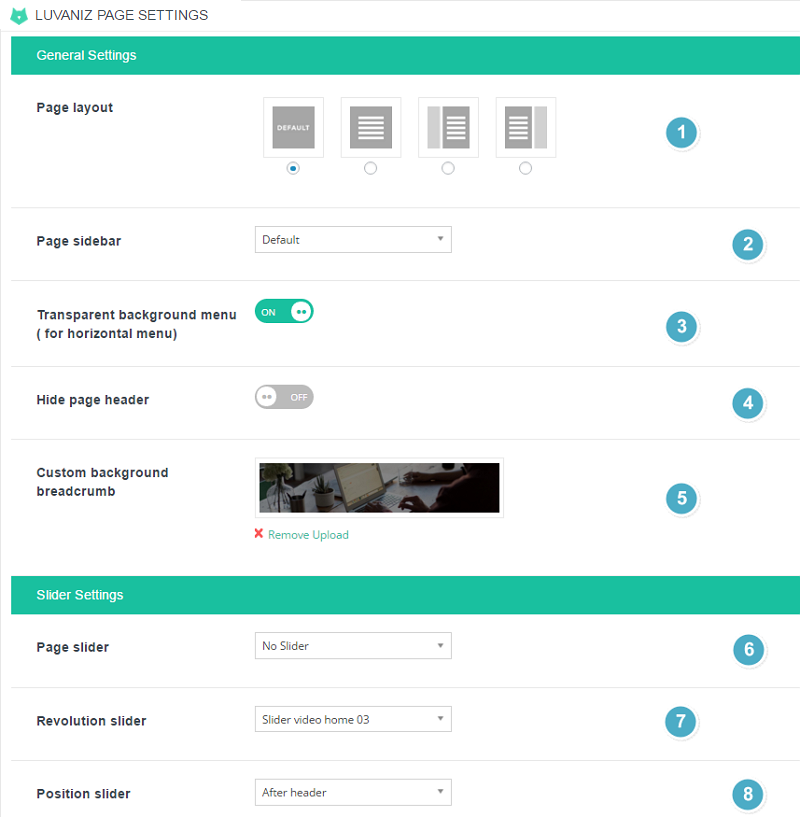Select the Default page layout thumbnail
This screenshot has width=800, height=817.
(x=293, y=127)
